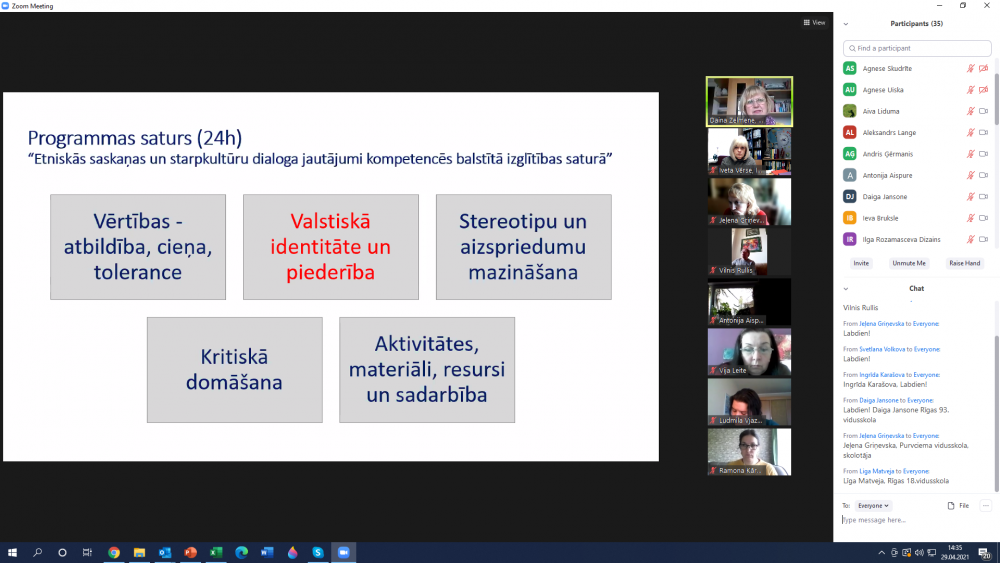Toggle muted mic icon for Agnese Skudrīte
This screenshot has width=1000, height=563.
tap(970, 68)
